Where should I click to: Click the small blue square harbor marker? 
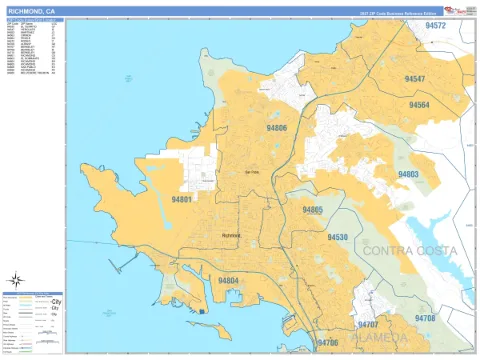click(x=201, y=312)
